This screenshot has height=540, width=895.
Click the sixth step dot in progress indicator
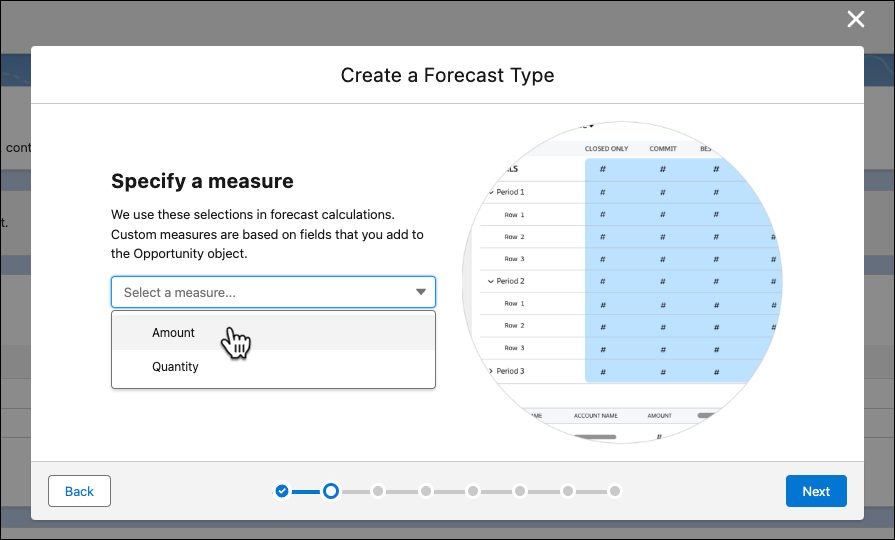click(x=520, y=491)
